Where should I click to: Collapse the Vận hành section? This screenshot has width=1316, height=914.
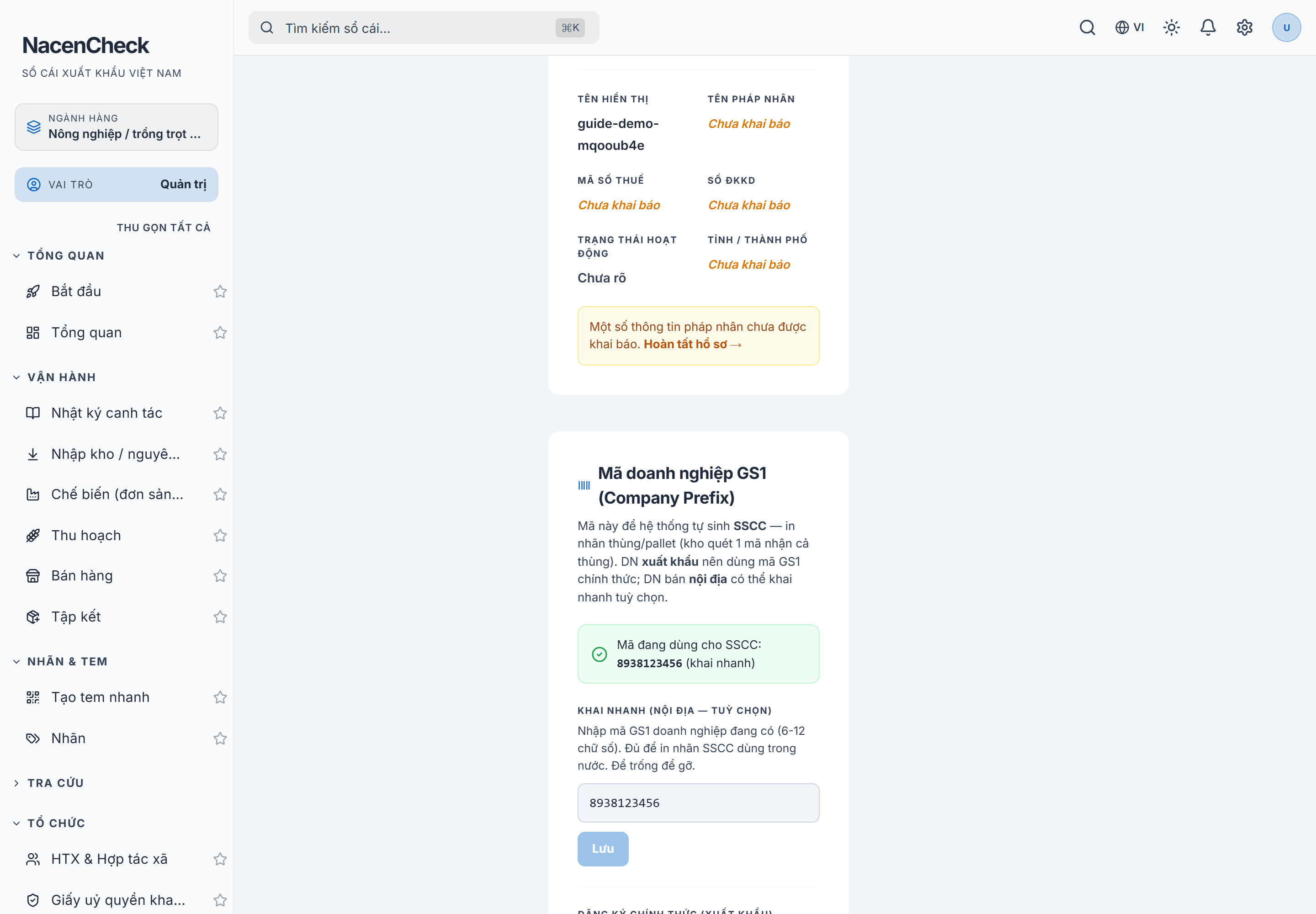click(54, 377)
